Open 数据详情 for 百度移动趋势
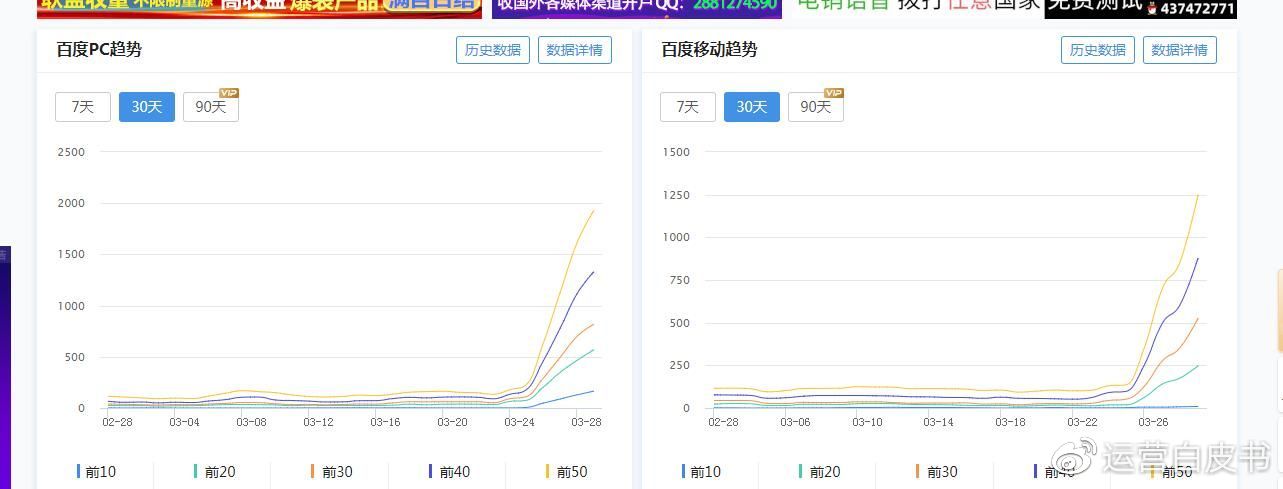Image resolution: width=1283 pixels, height=489 pixels. pyautogui.click(x=1180, y=50)
